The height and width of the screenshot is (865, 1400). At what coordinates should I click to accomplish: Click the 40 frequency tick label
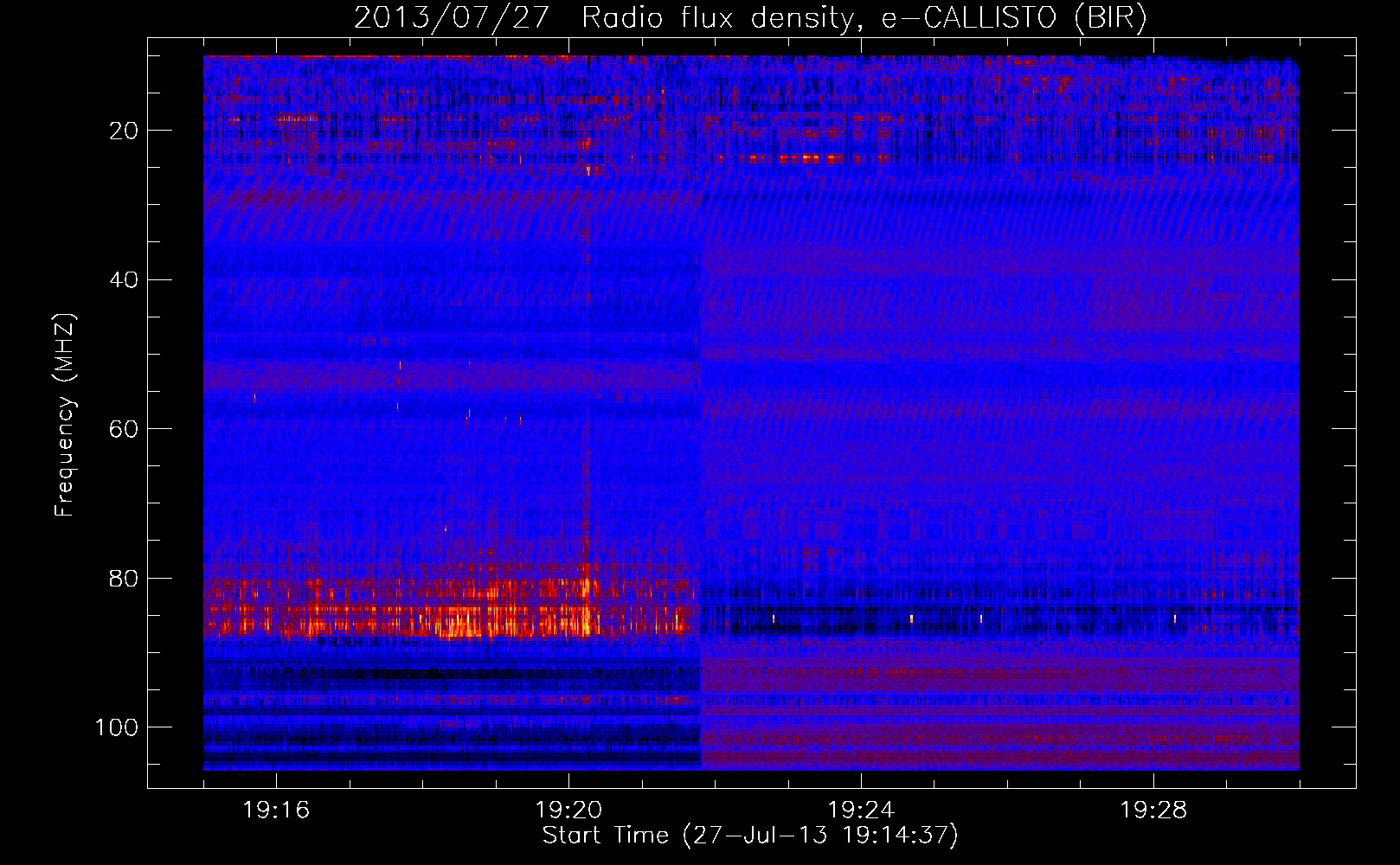pyautogui.click(x=124, y=280)
